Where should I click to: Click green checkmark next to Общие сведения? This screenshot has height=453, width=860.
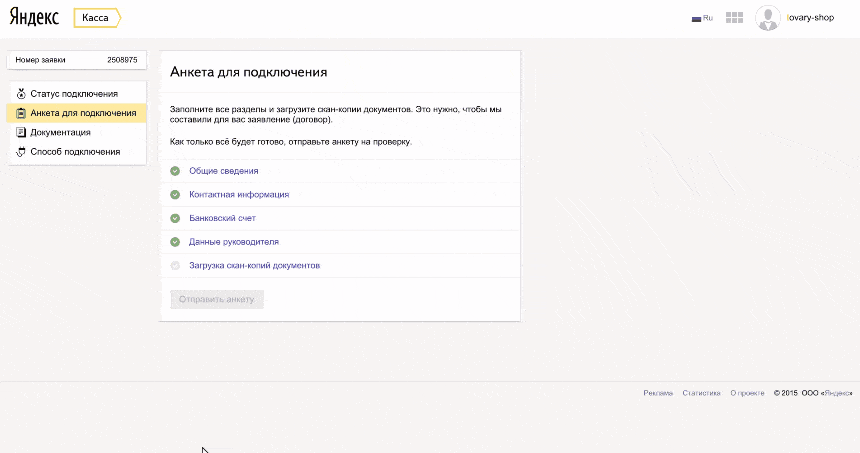pyautogui.click(x=175, y=171)
